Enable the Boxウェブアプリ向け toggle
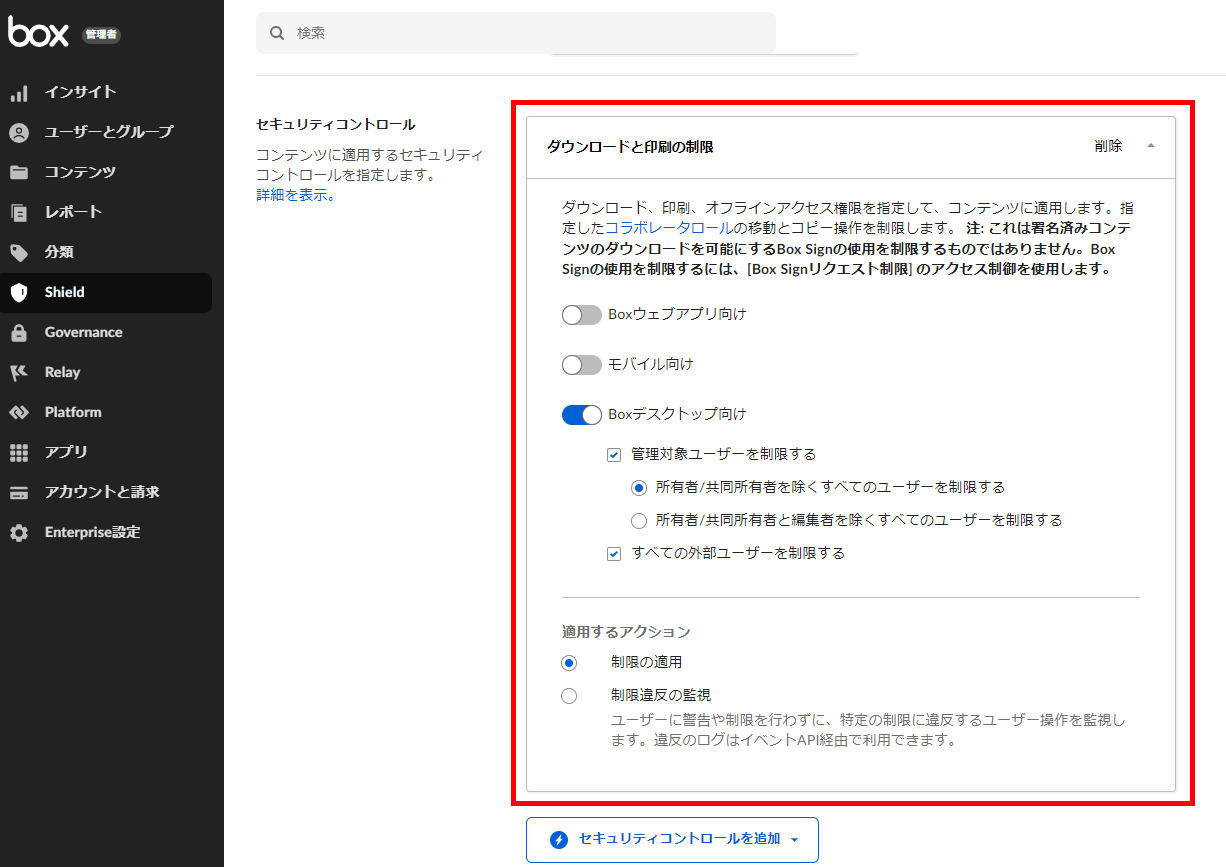1226x867 pixels. tap(581, 315)
